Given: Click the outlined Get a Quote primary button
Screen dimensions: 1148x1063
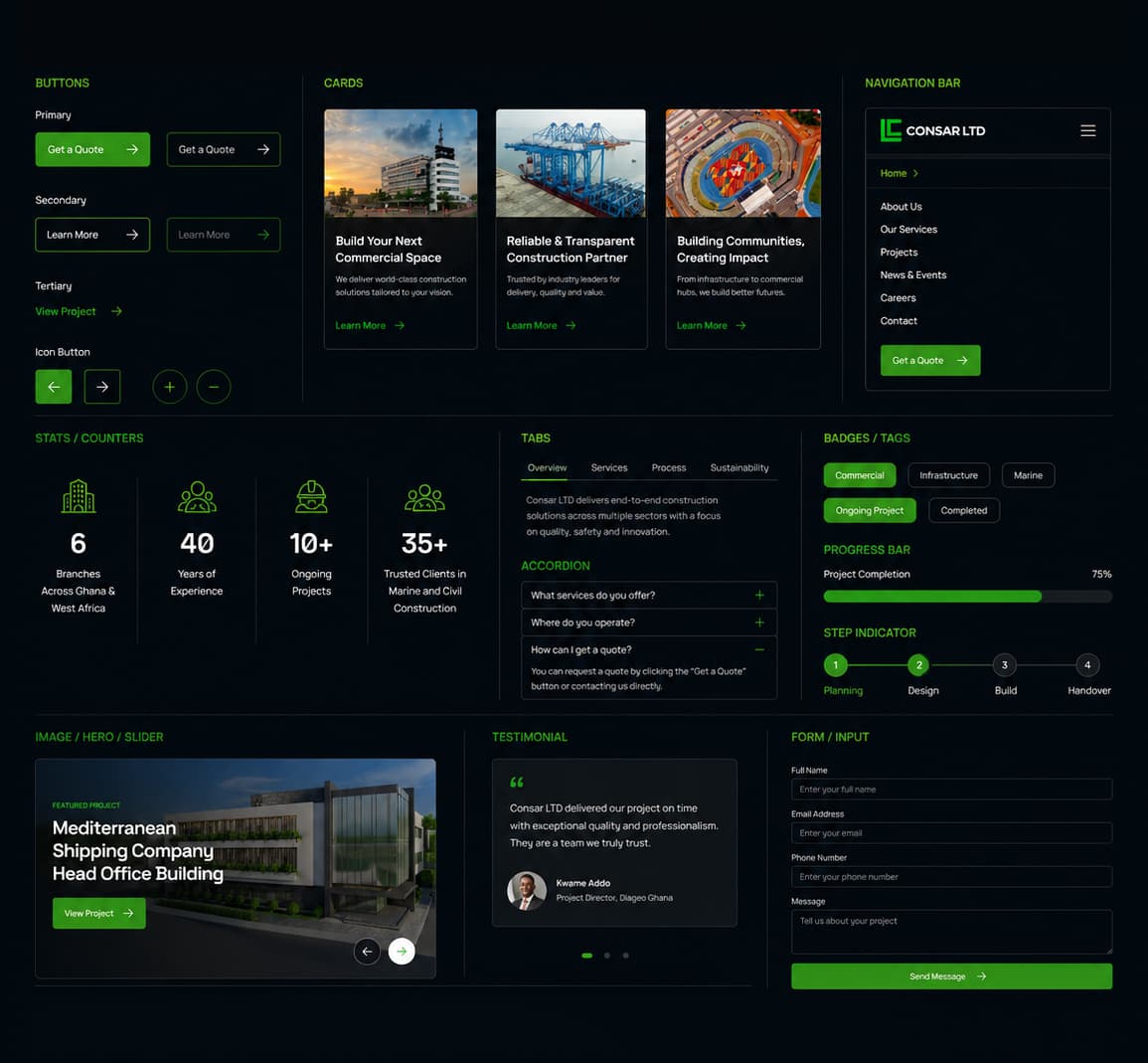Looking at the screenshot, I should pos(224,149).
